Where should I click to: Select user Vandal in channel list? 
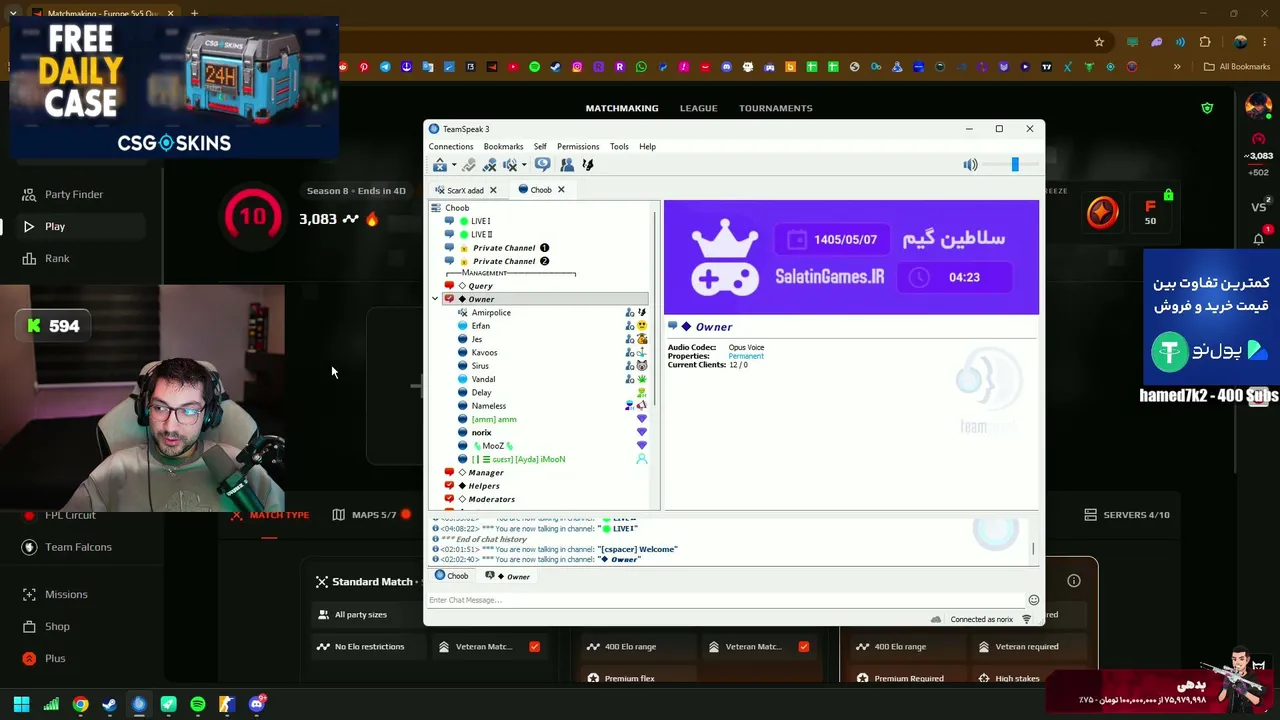pos(483,379)
